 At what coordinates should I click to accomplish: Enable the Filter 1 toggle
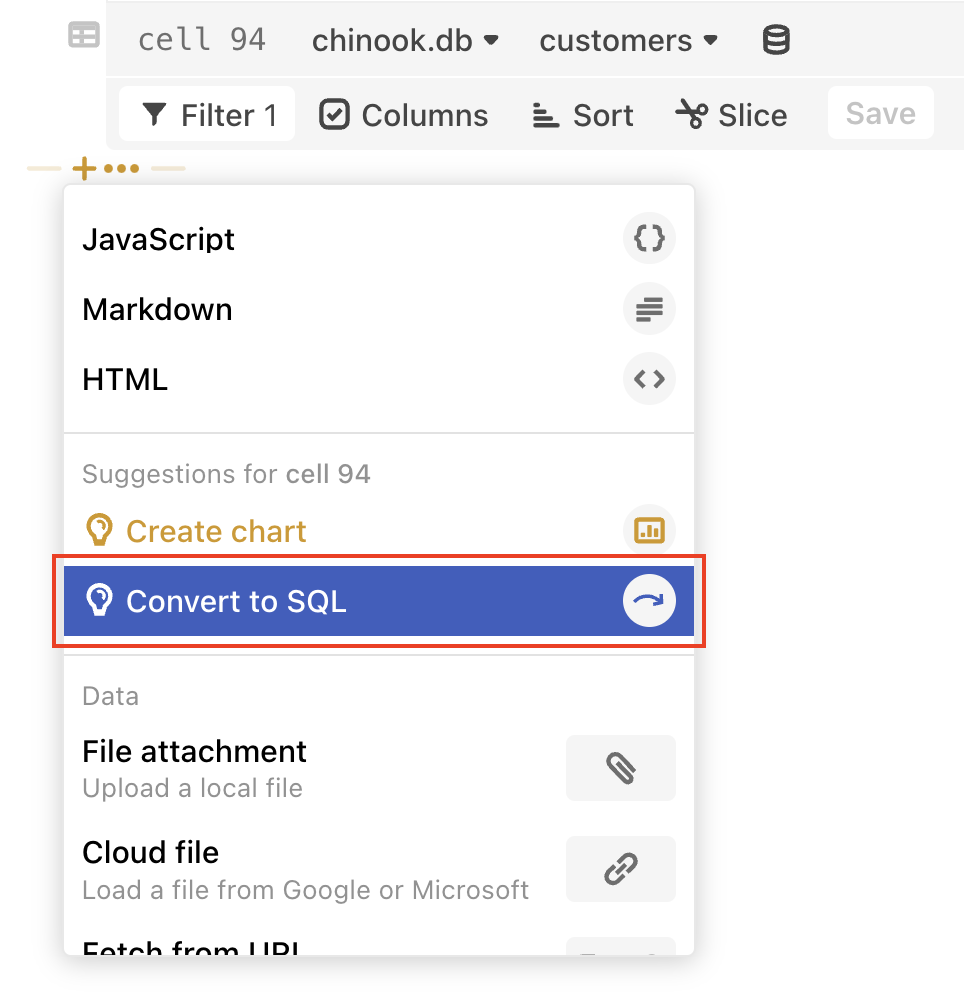206,114
